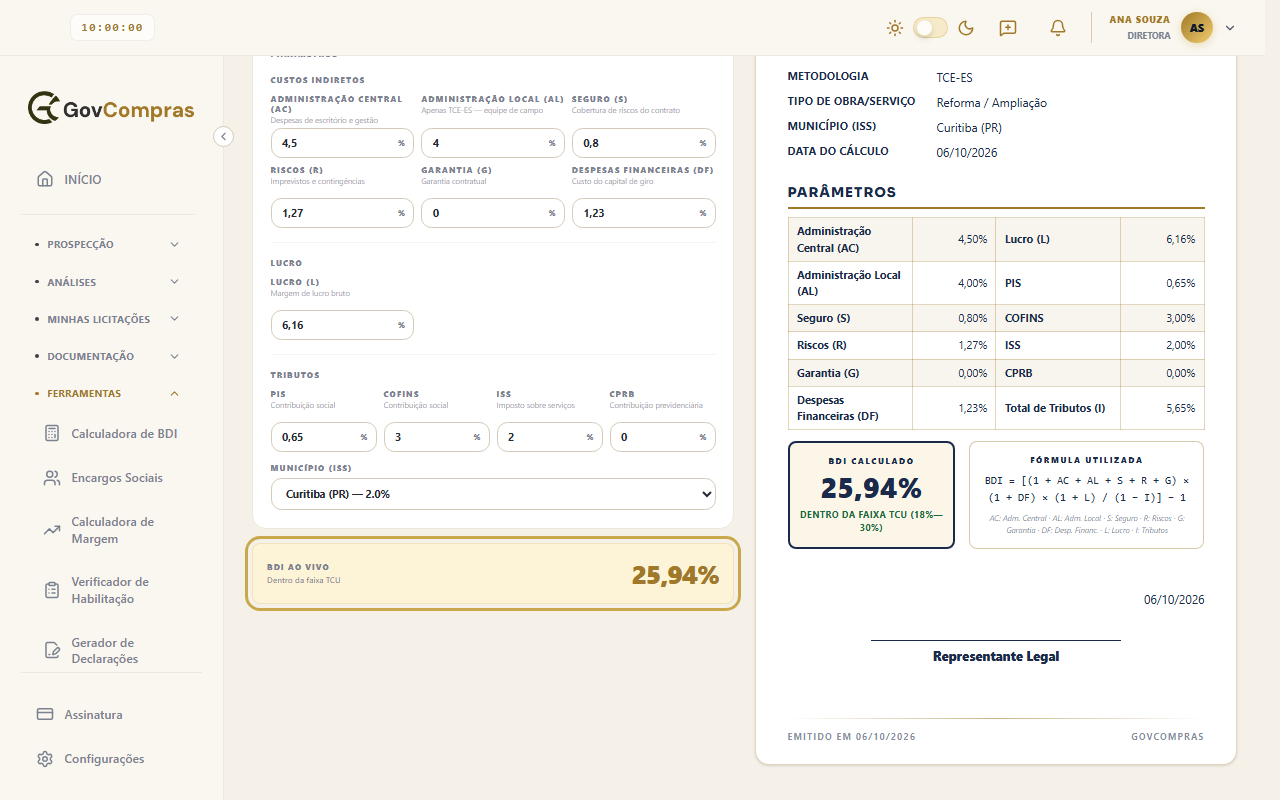Open the user account menu chevron
The width and height of the screenshot is (1280, 800).
coord(1230,28)
